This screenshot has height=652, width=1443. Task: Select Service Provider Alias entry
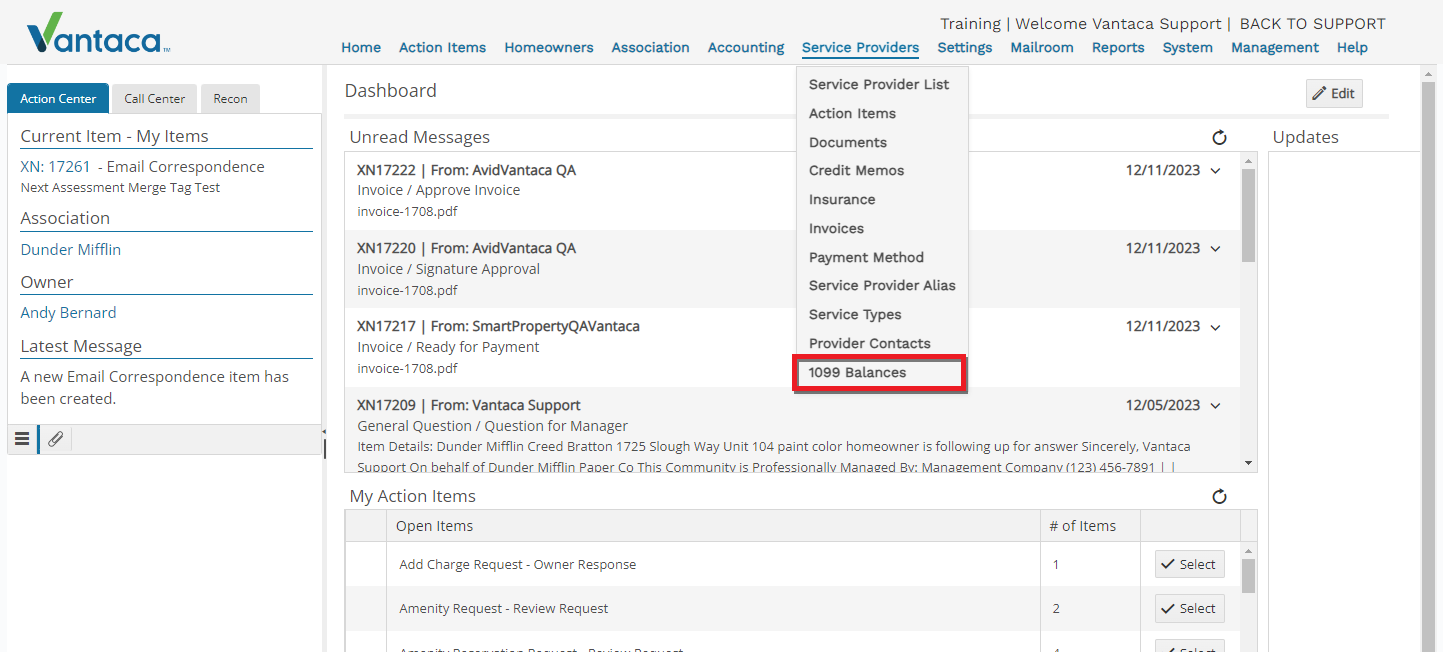(x=882, y=286)
